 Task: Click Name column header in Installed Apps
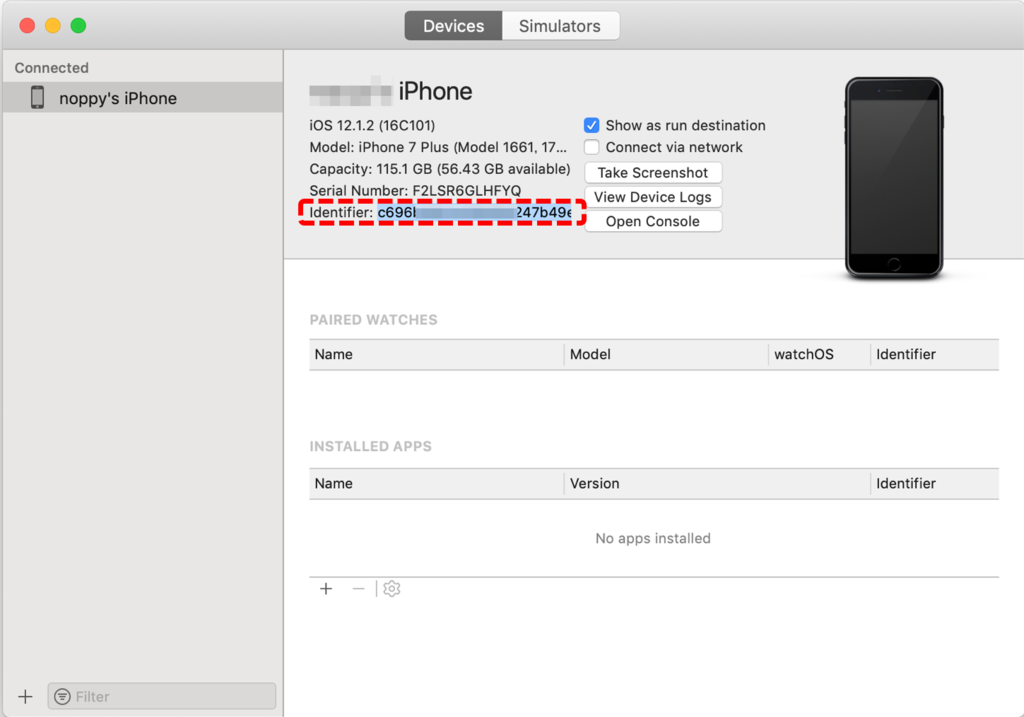tap(436, 484)
